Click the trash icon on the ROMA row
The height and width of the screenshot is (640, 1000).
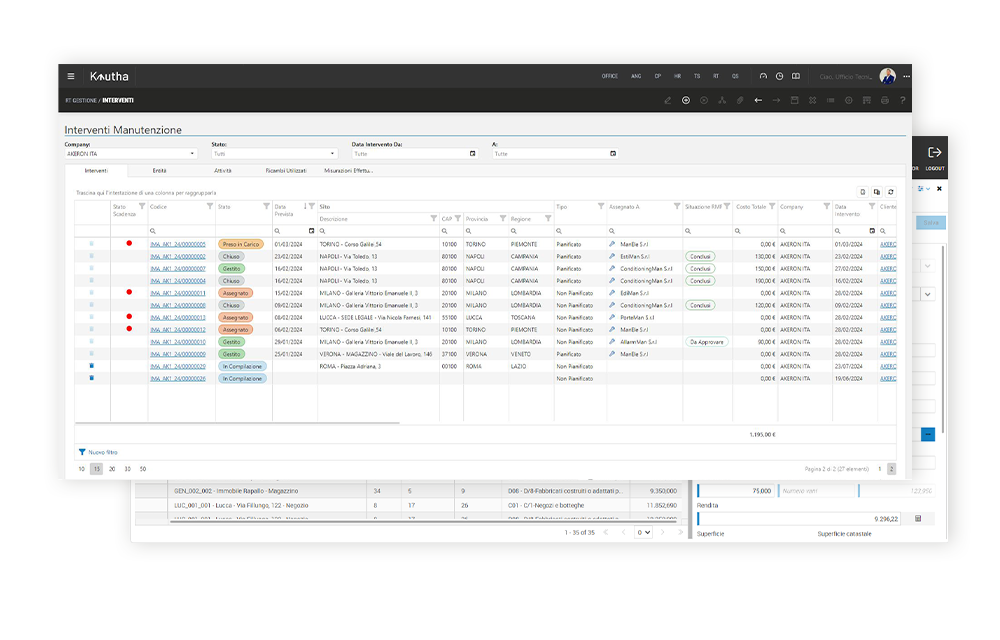coord(91,366)
